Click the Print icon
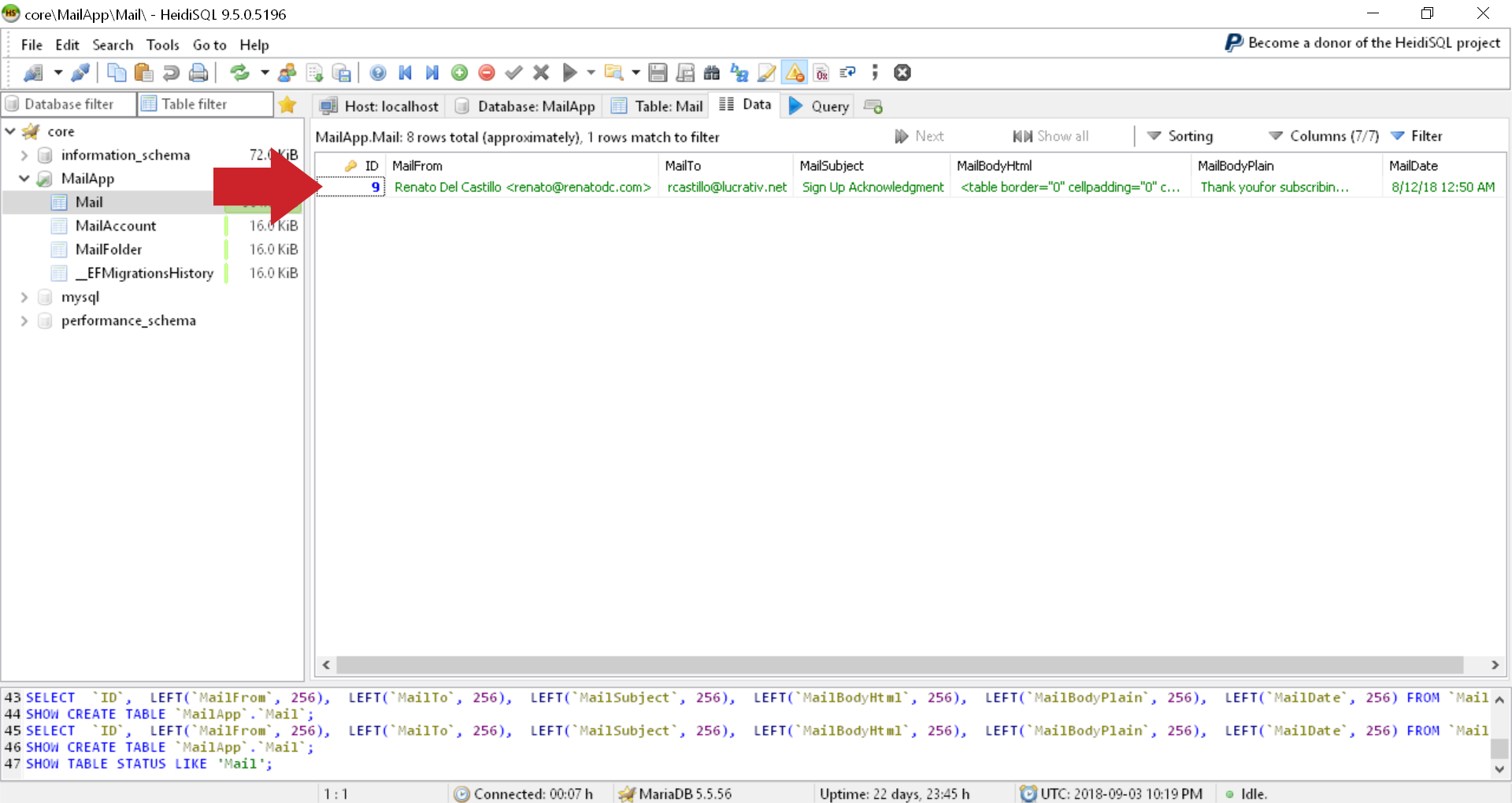The height and width of the screenshot is (803, 1512). pos(198,73)
